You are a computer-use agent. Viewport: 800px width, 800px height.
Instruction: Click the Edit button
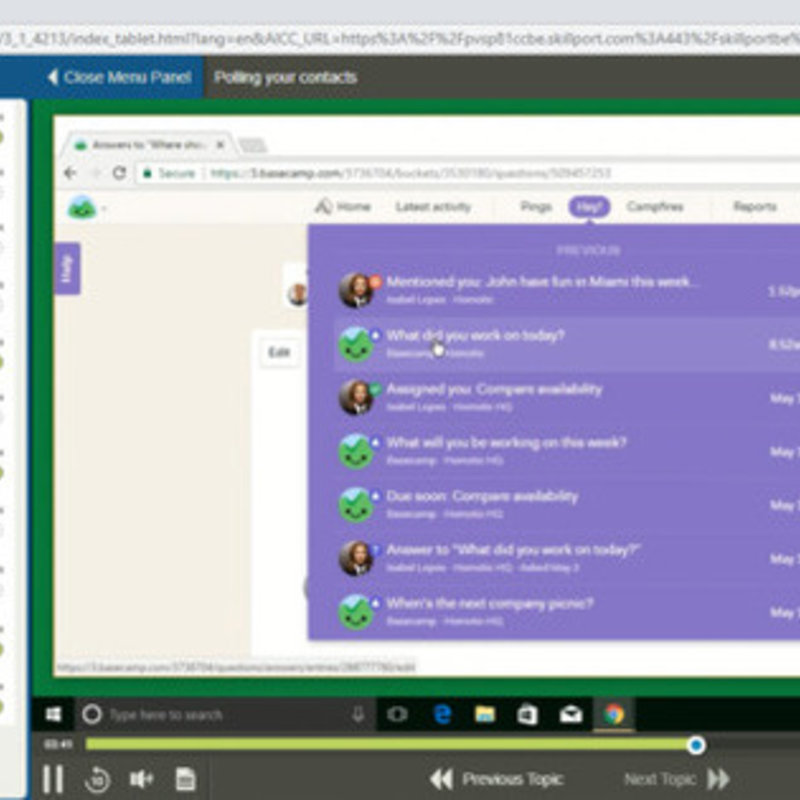tap(279, 352)
